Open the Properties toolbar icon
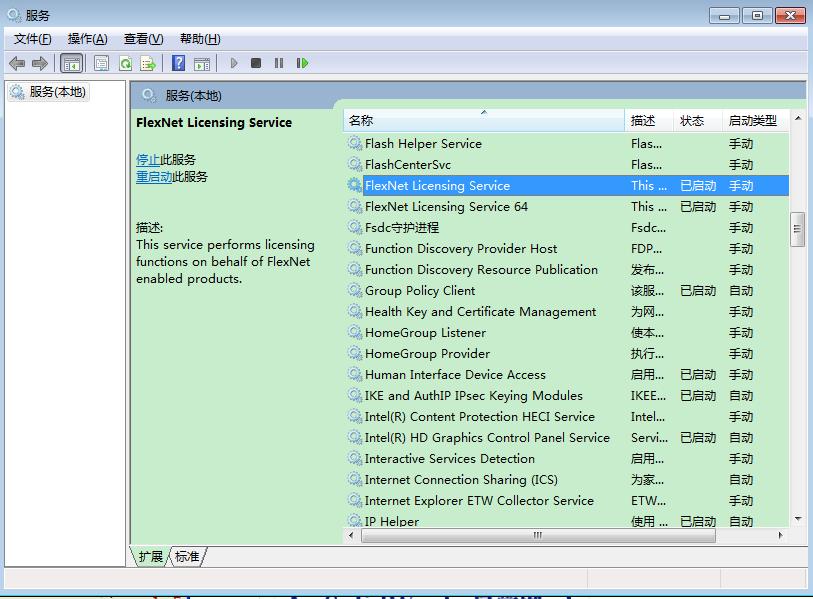Viewport: 813px width, 599px height. click(101, 63)
